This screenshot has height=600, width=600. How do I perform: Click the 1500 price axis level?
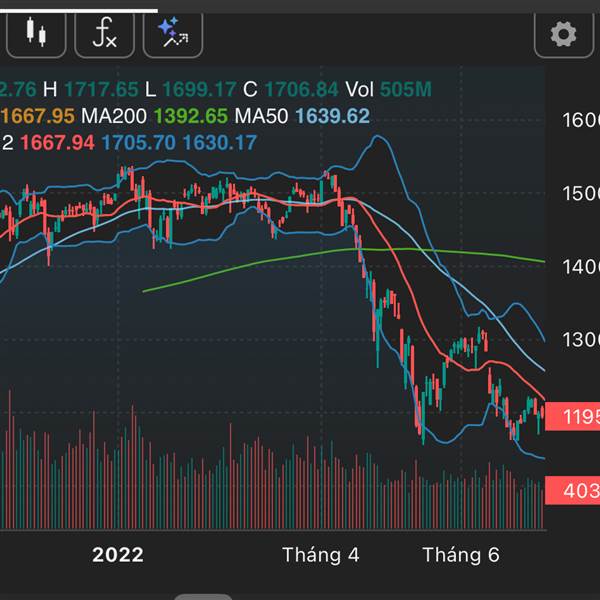(x=580, y=193)
